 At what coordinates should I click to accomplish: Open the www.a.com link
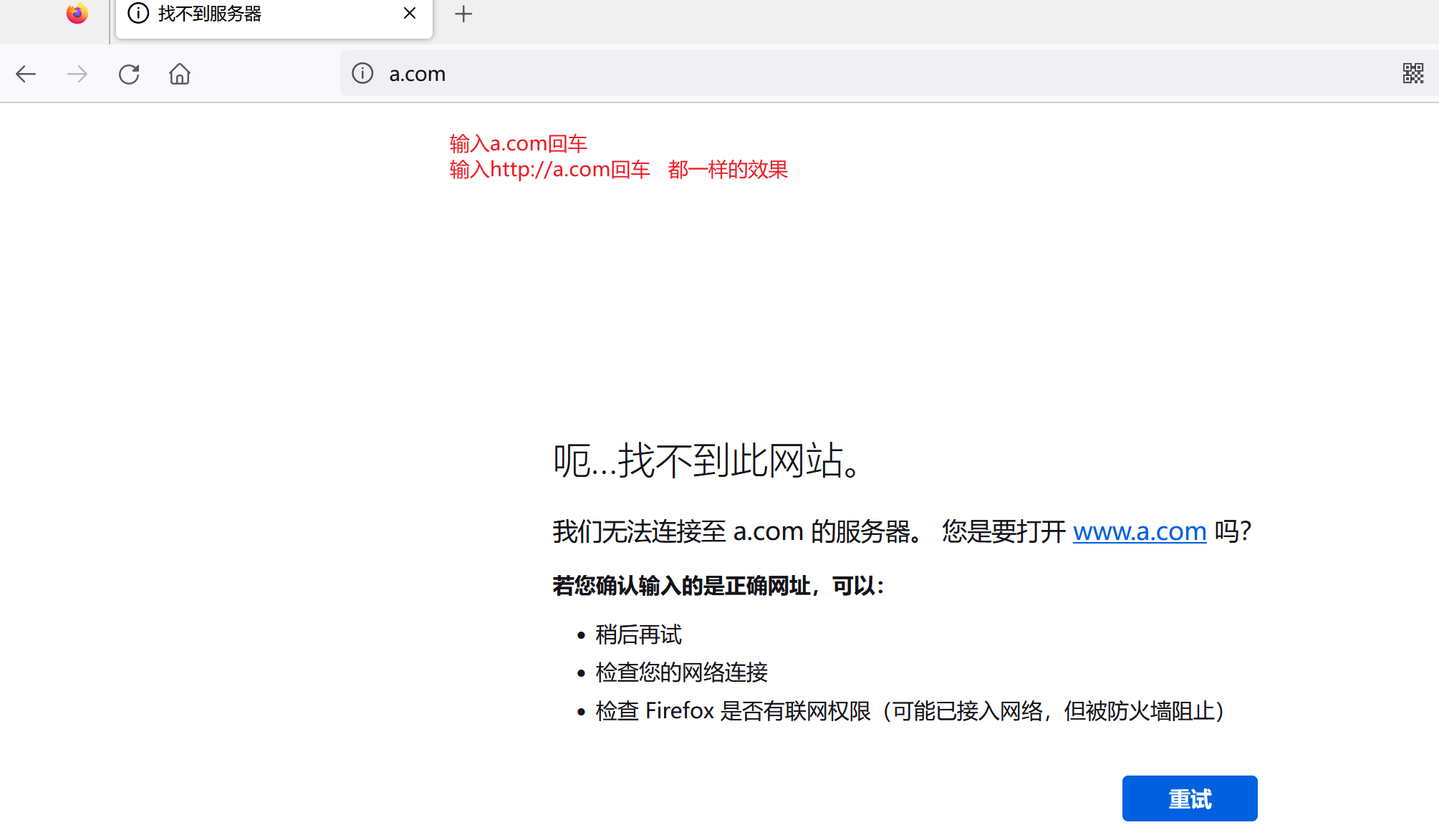pos(1139,531)
